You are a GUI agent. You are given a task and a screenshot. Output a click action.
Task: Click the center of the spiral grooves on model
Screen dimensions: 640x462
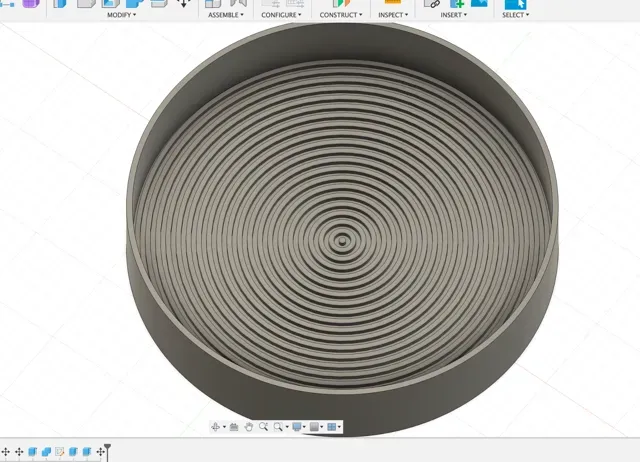tap(342, 241)
